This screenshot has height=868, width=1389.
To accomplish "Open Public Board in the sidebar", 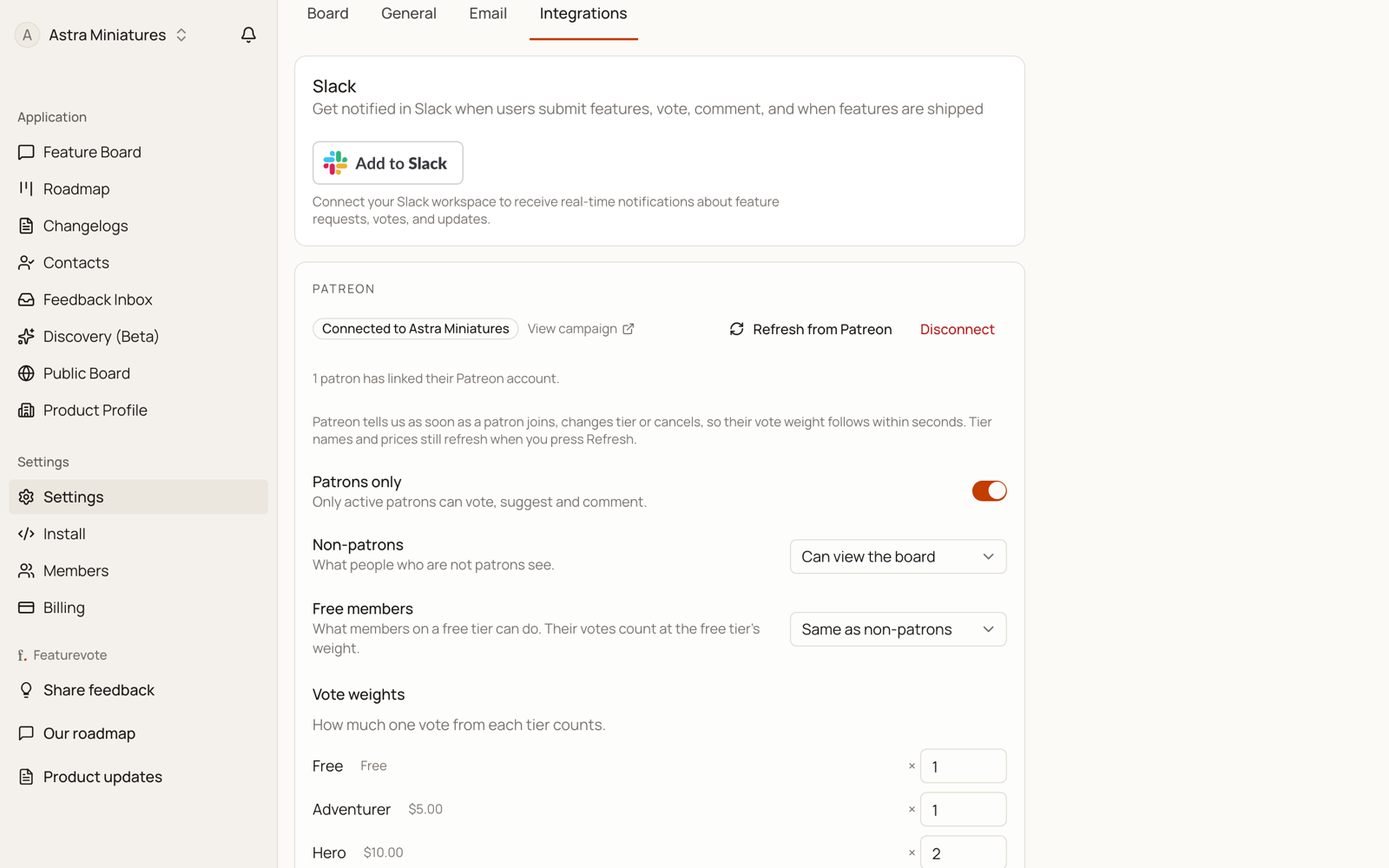I will point(138,373).
